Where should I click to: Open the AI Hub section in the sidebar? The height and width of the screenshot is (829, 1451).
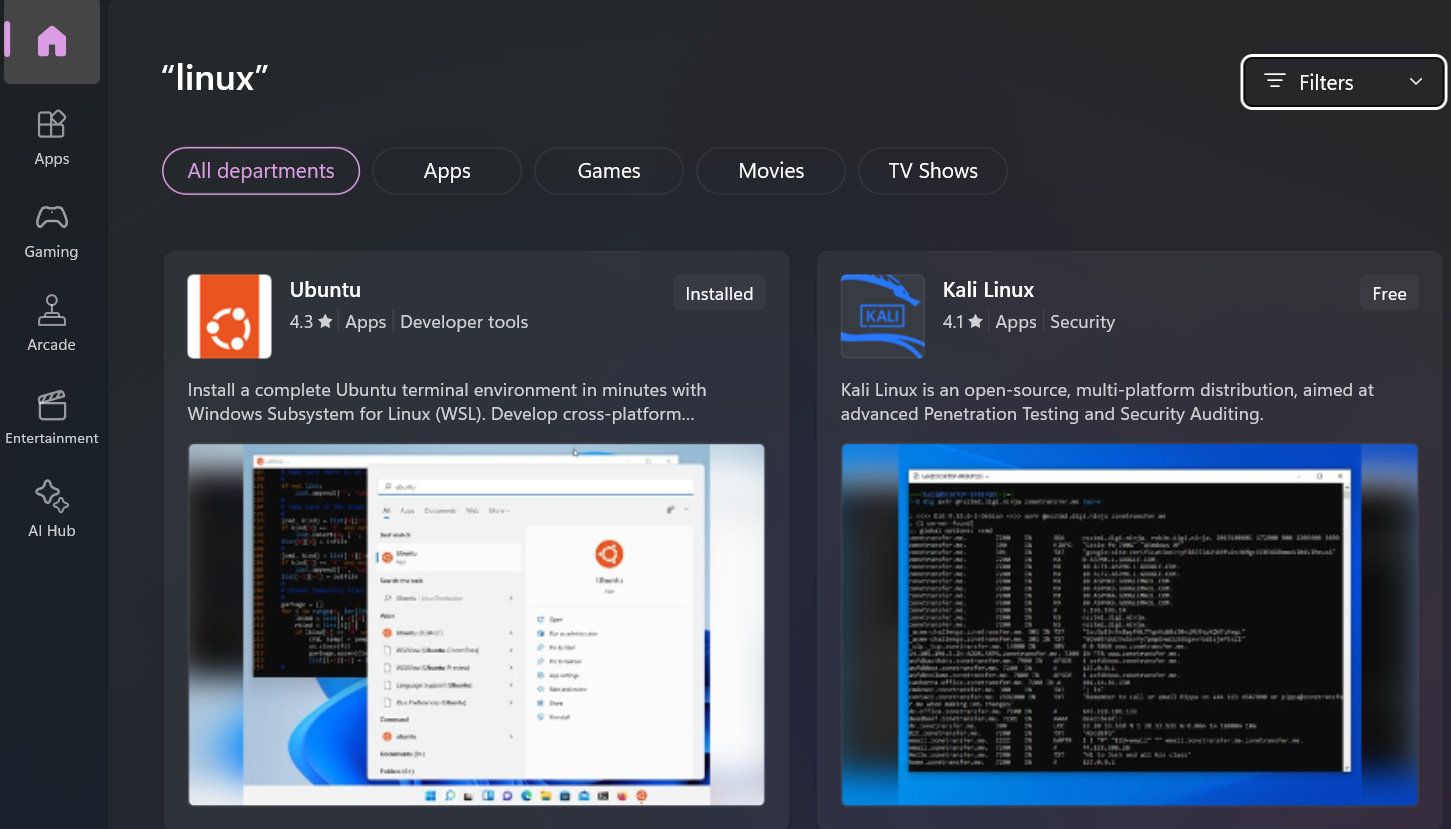click(x=52, y=509)
